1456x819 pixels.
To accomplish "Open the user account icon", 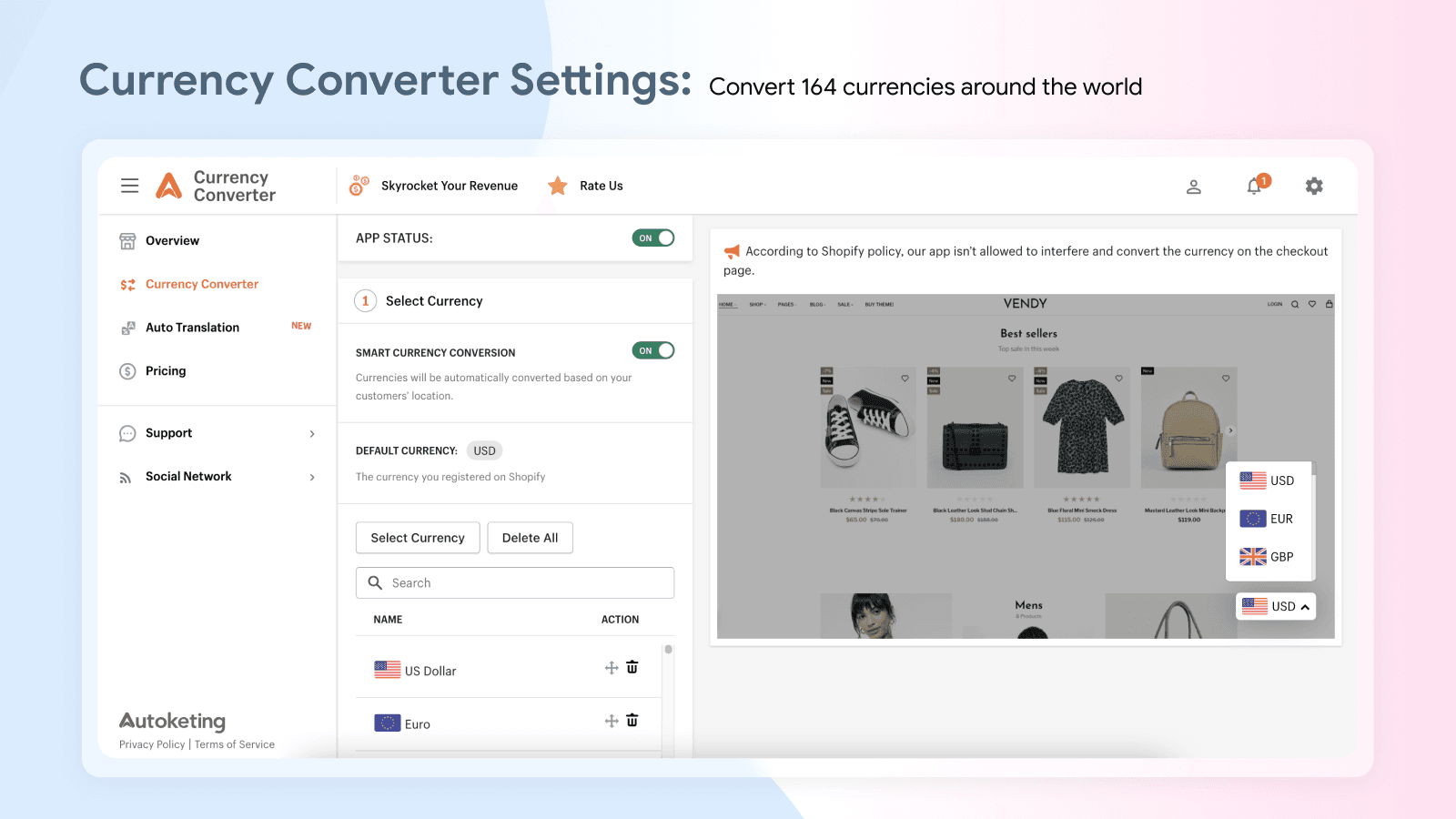I will click(x=1194, y=187).
